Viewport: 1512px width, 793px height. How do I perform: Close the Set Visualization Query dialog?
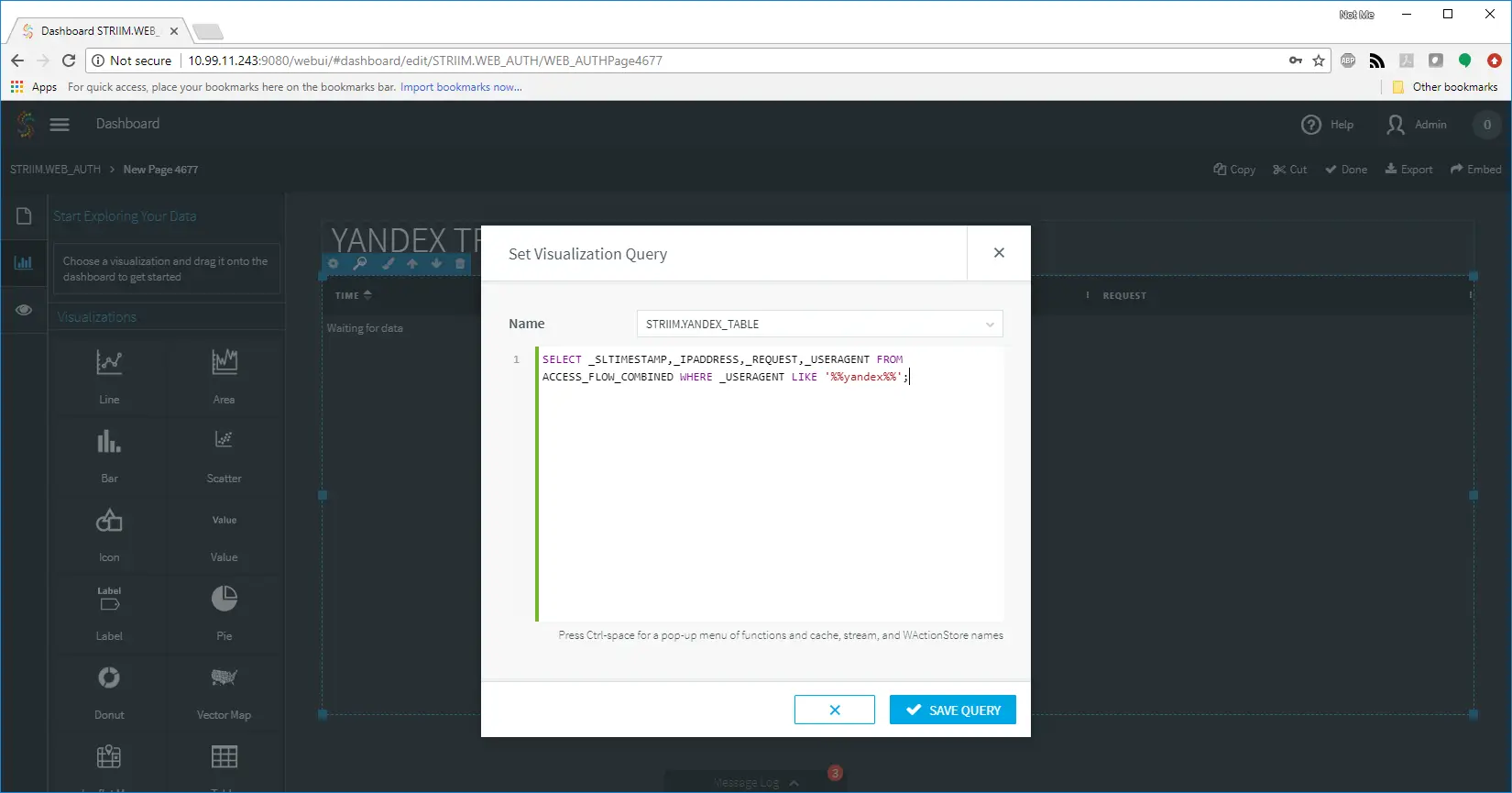[x=999, y=253]
